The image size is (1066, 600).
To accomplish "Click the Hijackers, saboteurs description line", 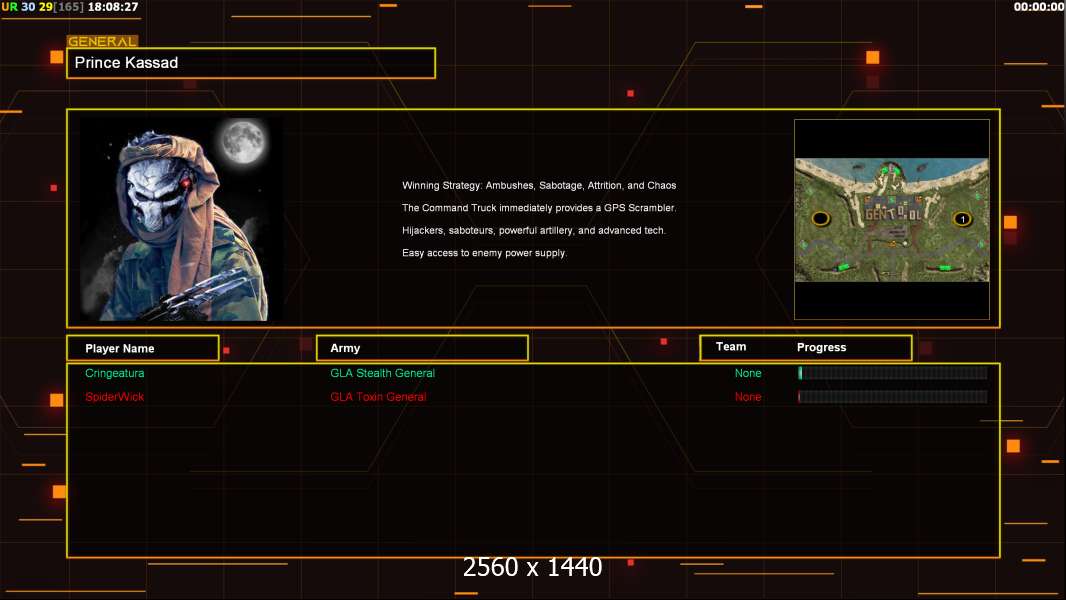I will coord(534,230).
